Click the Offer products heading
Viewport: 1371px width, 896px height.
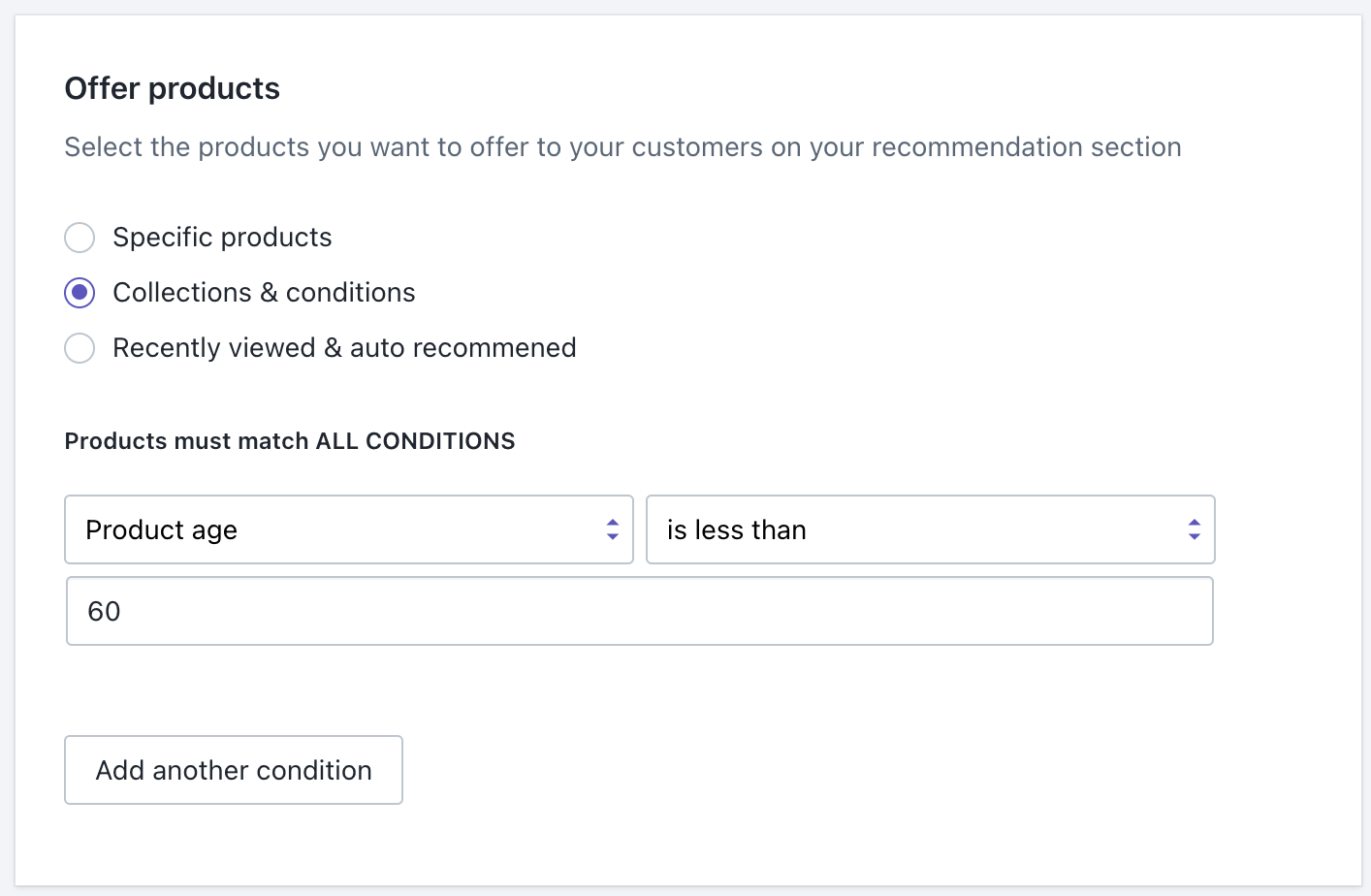pyautogui.click(x=173, y=88)
